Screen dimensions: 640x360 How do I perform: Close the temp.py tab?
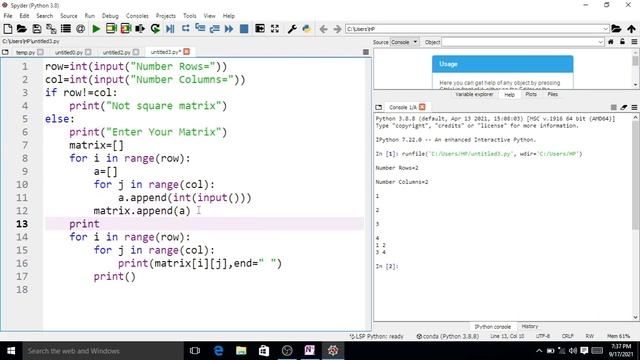[x=40, y=52]
